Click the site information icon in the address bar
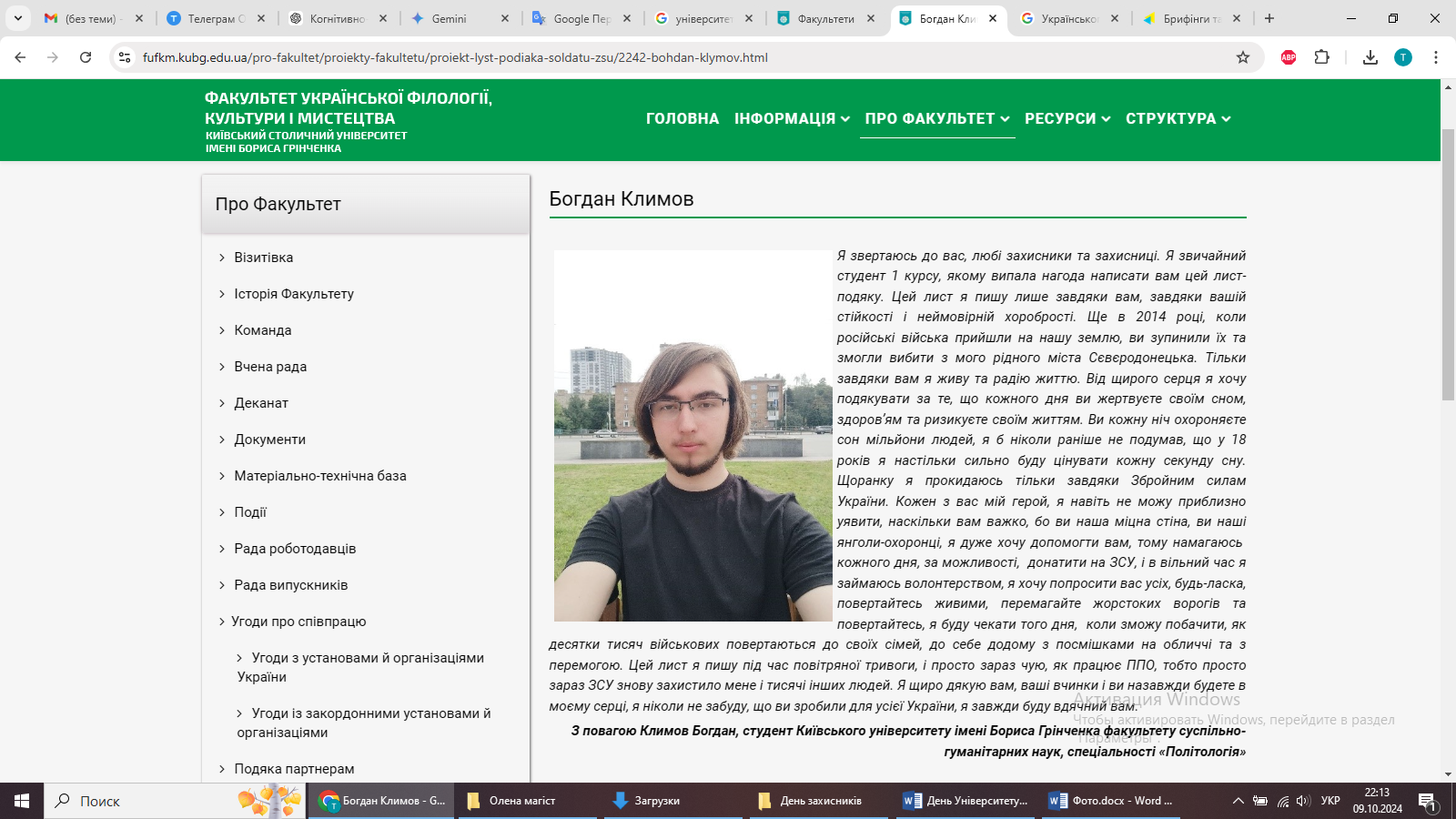 pyautogui.click(x=125, y=57)
